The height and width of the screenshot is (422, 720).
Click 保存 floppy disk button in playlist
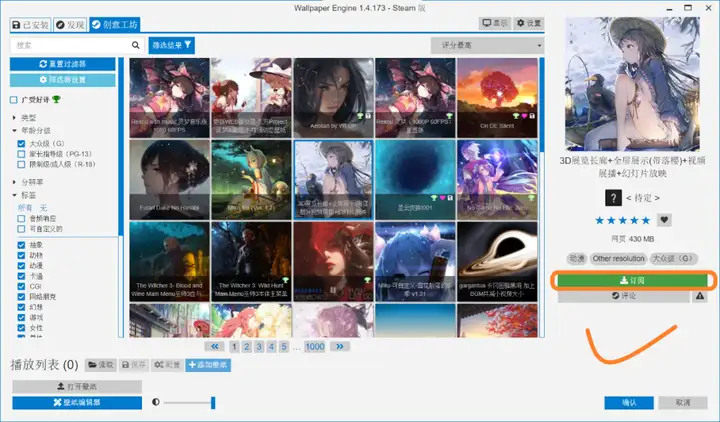134,365
